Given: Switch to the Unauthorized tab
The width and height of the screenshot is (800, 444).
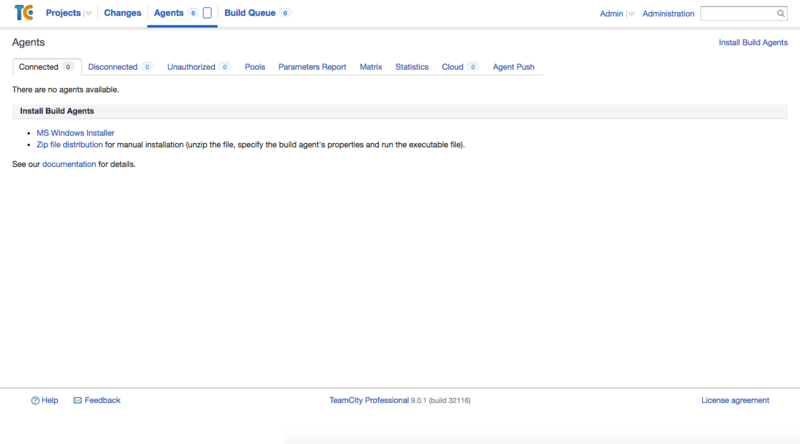Looking at the screenshot, I should [198, 67].
